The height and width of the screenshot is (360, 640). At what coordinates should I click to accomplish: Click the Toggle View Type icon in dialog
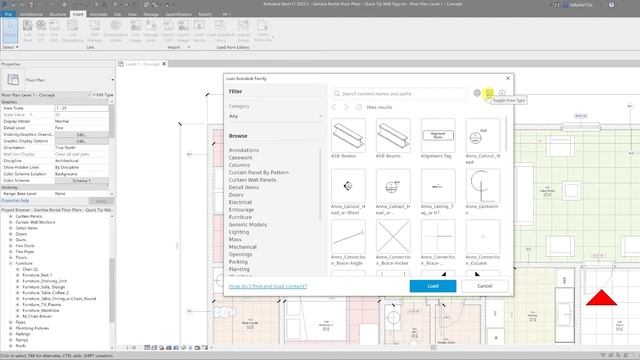489,93
